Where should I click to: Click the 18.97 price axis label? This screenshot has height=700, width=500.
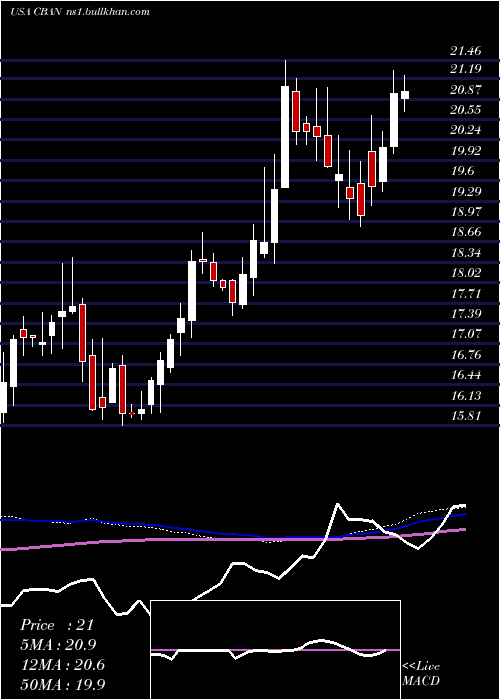click(x=466, y=212)
